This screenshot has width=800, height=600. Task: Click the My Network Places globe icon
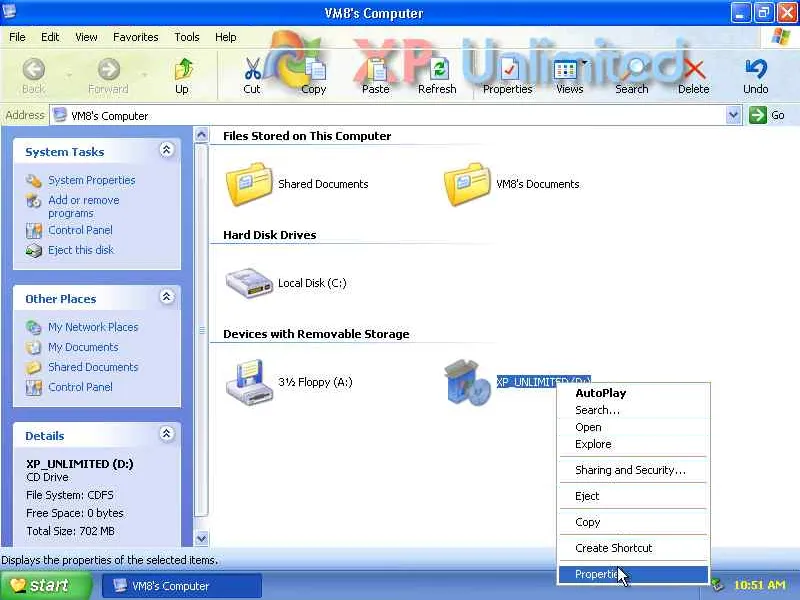(34, 328)
